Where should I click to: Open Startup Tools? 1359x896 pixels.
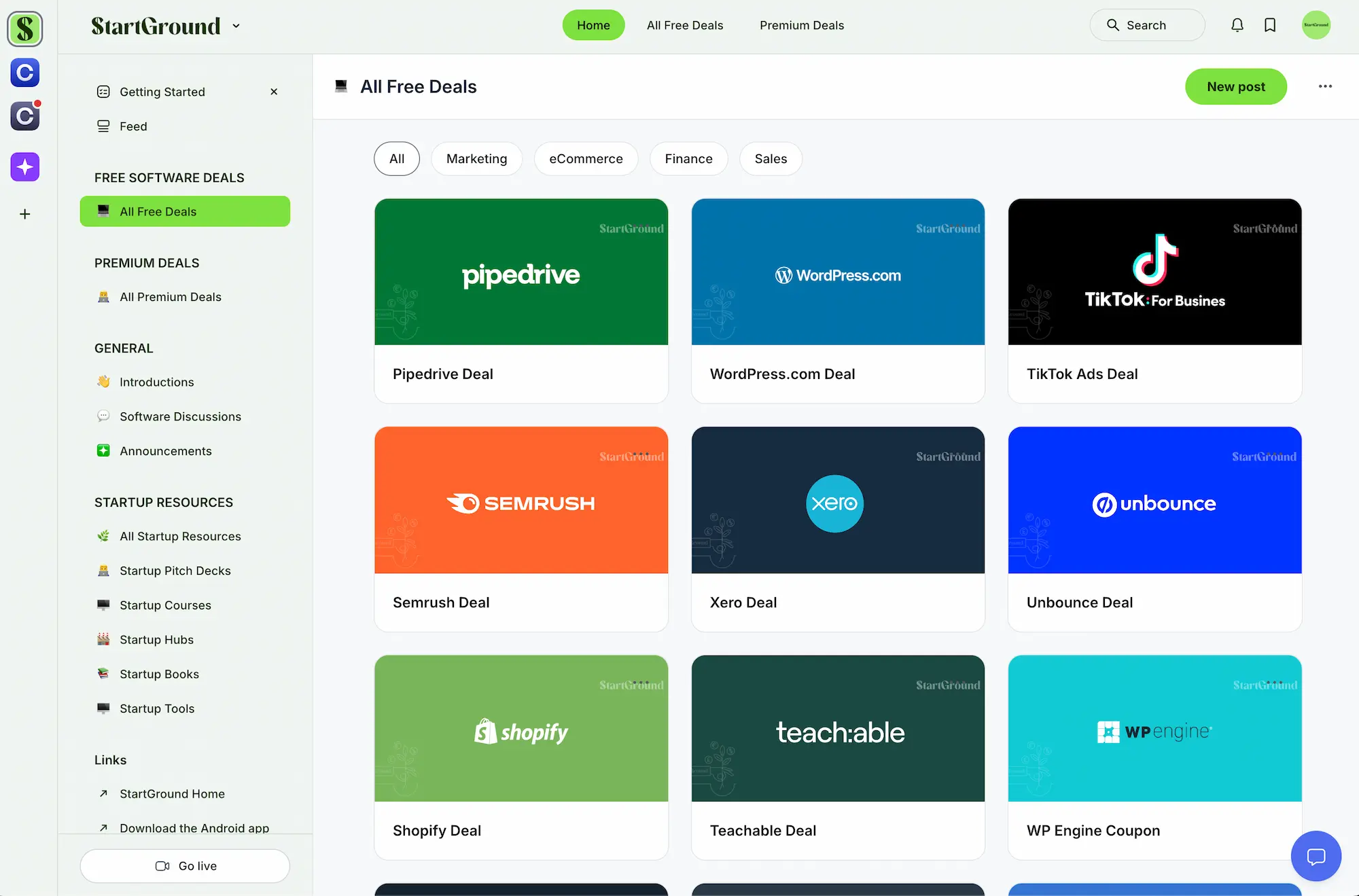tap(185, 709)
